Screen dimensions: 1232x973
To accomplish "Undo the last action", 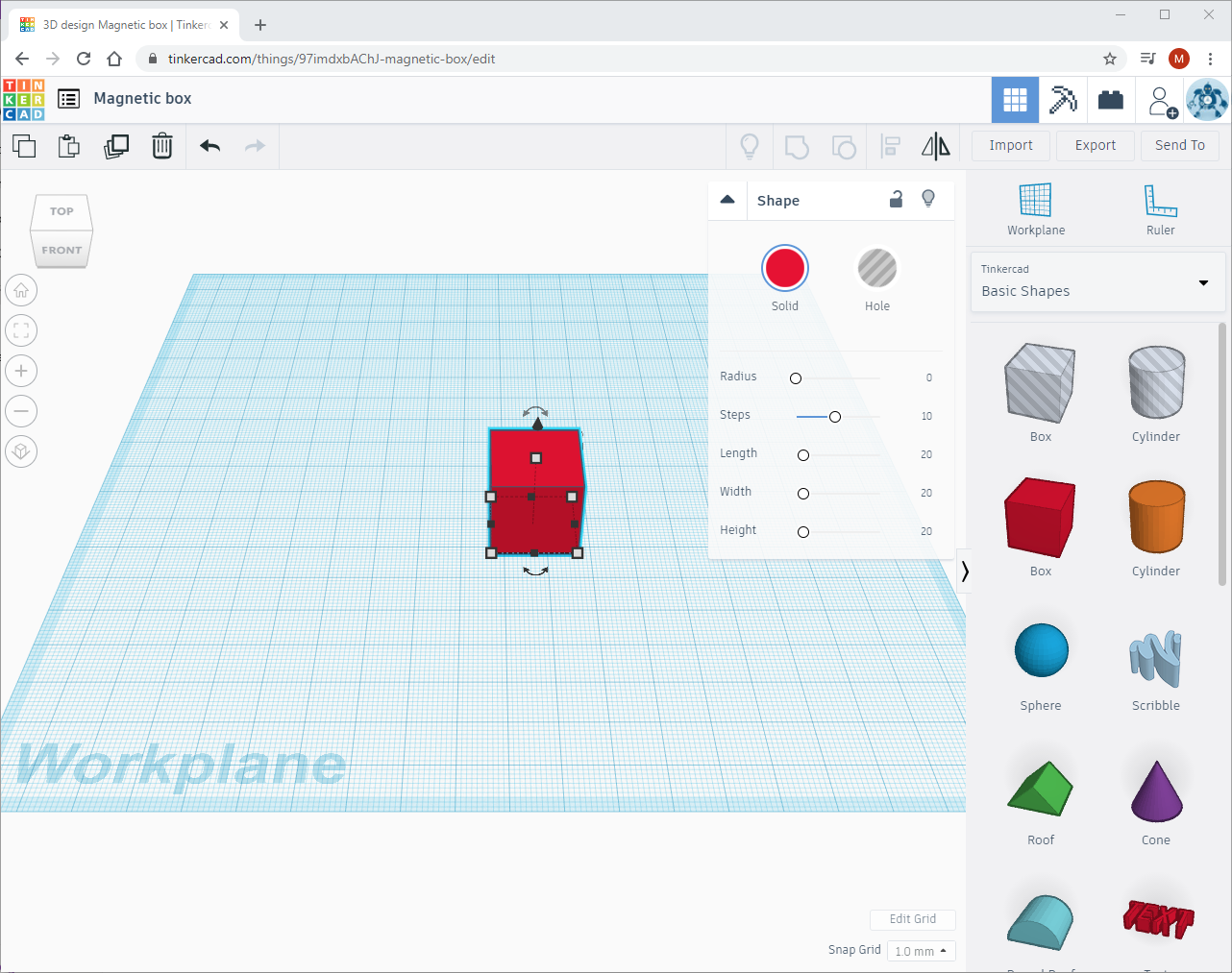I will [210, 146].
